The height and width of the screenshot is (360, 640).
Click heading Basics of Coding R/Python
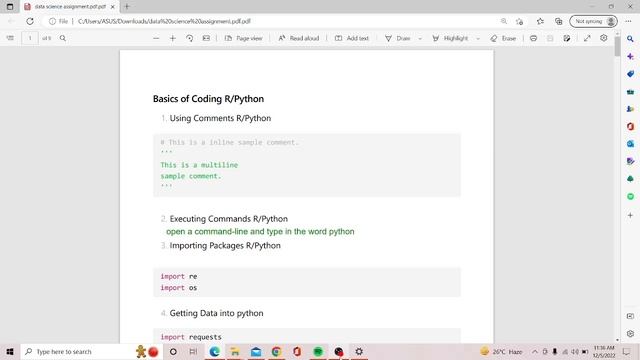pyautogui.click(x=208, y=99)
